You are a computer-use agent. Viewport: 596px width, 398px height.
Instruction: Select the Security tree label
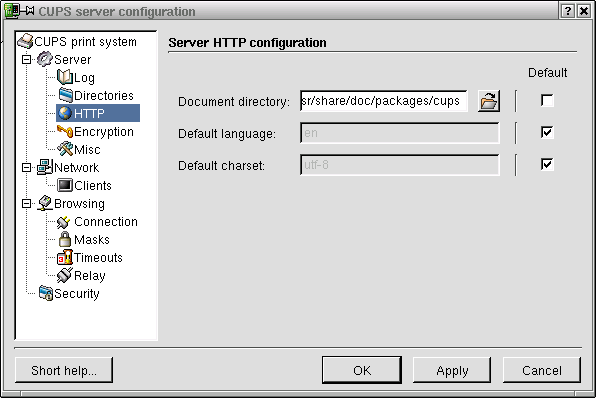(x=77, y=293)
